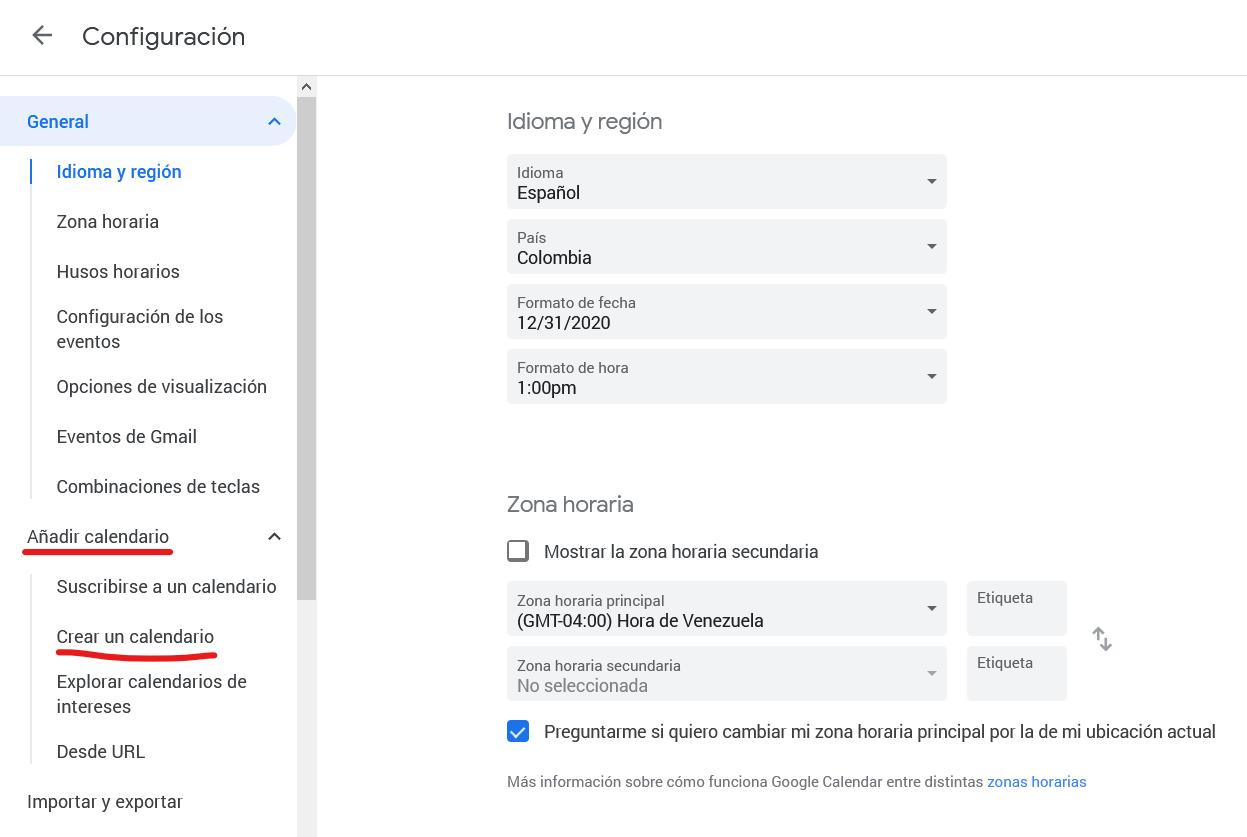Open Suscribirse a un calendario
The height and width of the screenshot is (837, 1247).
pos(166,587)
